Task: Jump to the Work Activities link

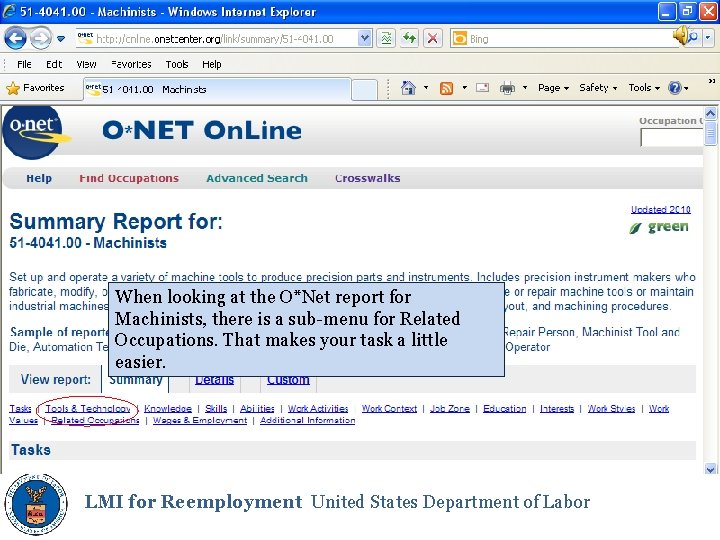Action: (318, 408)
